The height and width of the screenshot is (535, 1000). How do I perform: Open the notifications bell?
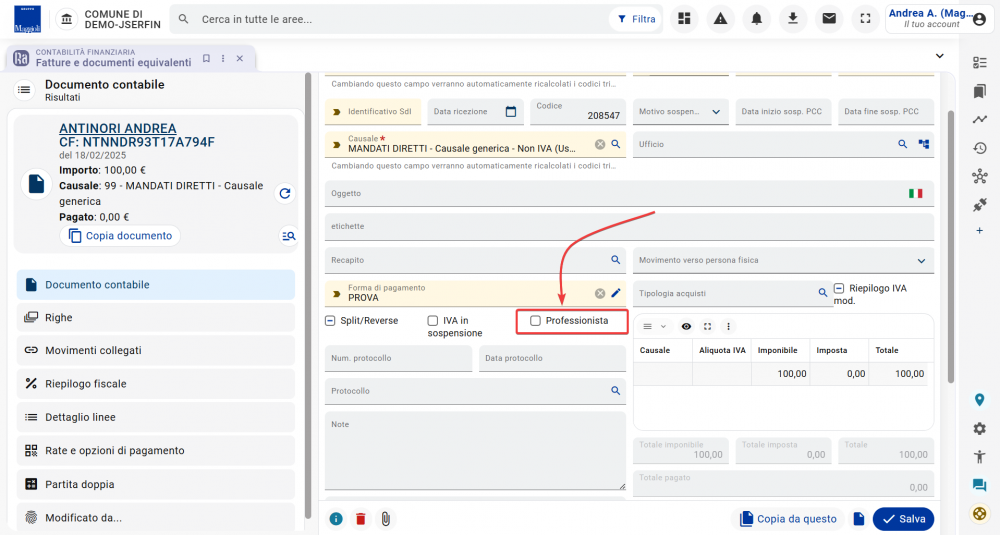756,18
